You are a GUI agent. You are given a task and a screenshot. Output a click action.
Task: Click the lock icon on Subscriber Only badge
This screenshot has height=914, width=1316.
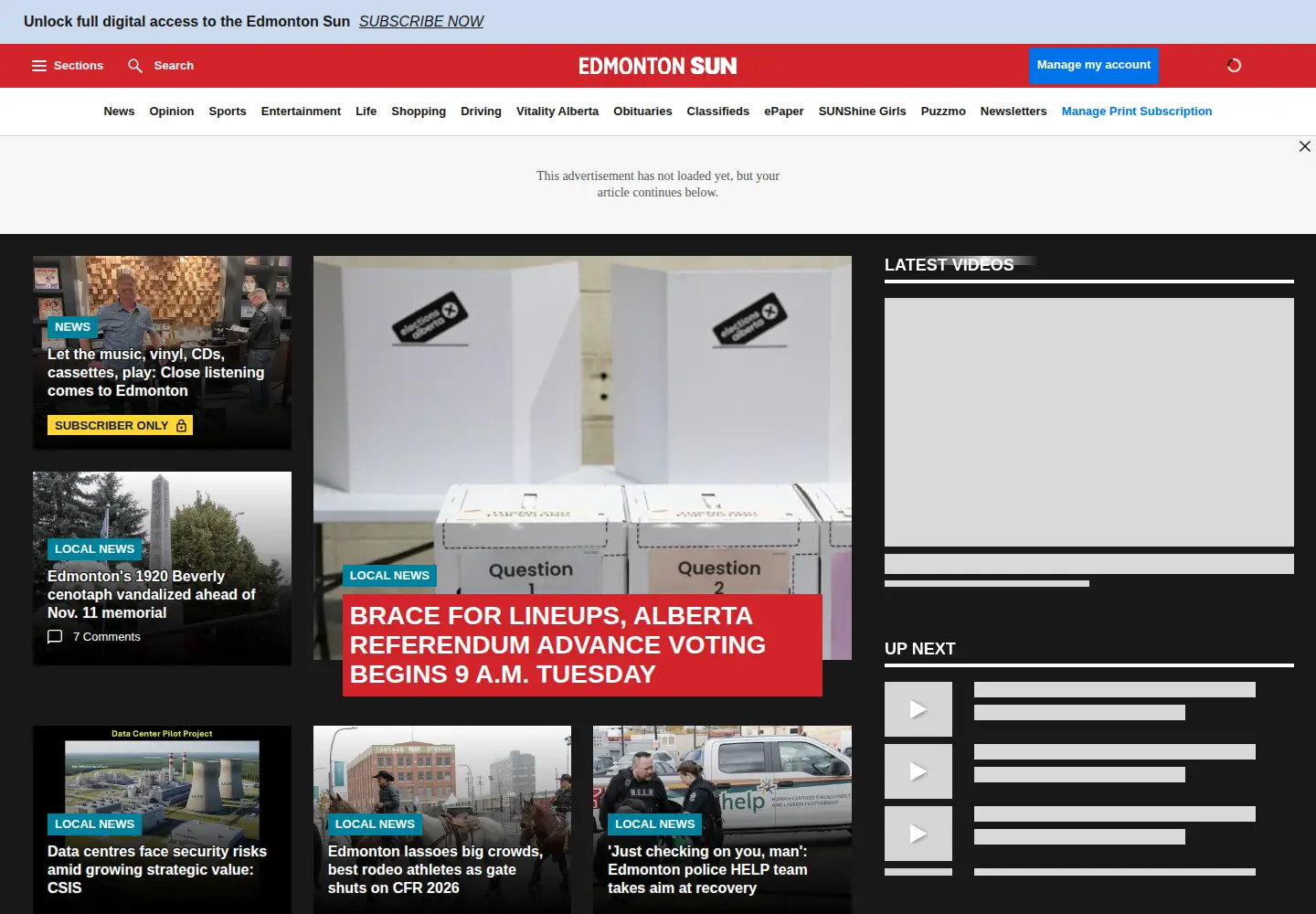point(181,426)
